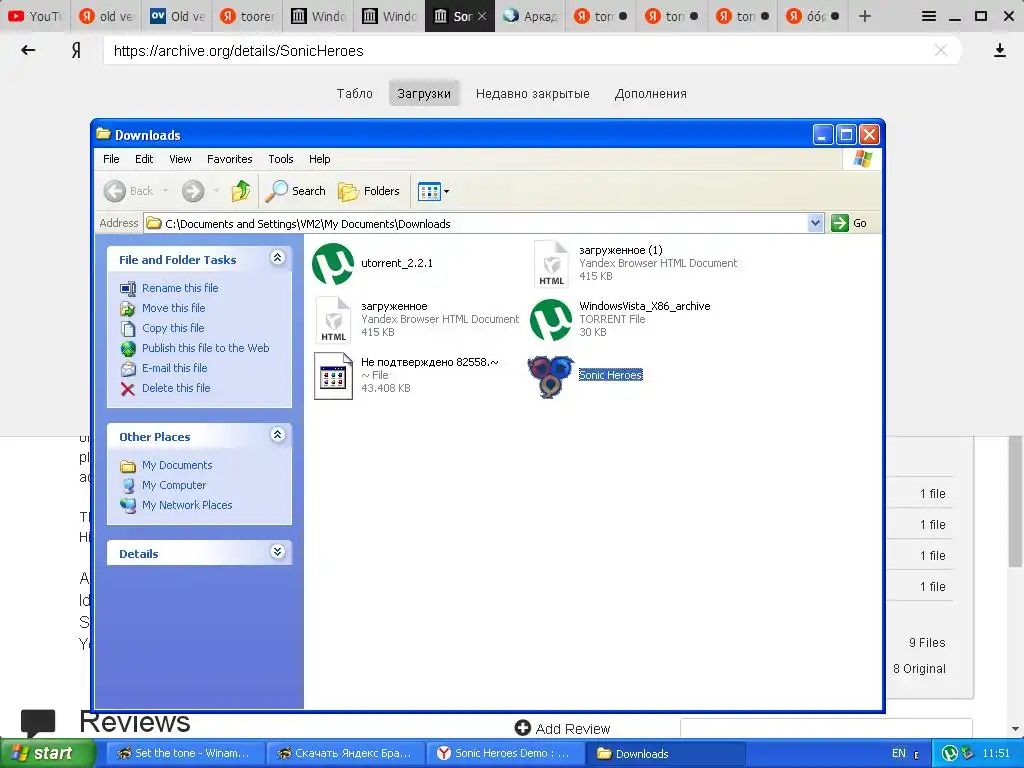Select the загруженное (1) HTML document icon
Viewport: 1024px width, 768px height.
[x=551, y=264]
